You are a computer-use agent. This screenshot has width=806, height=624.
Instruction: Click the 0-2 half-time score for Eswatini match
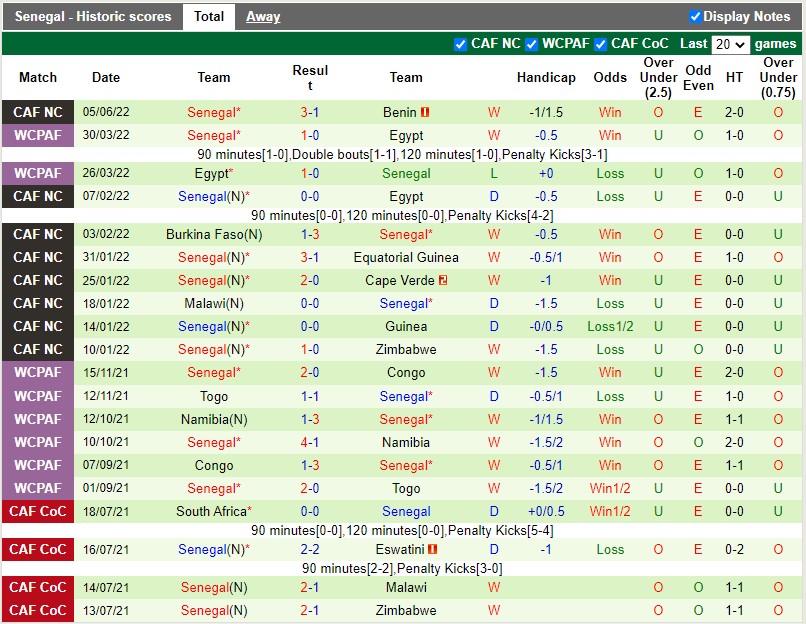(734, 549)
